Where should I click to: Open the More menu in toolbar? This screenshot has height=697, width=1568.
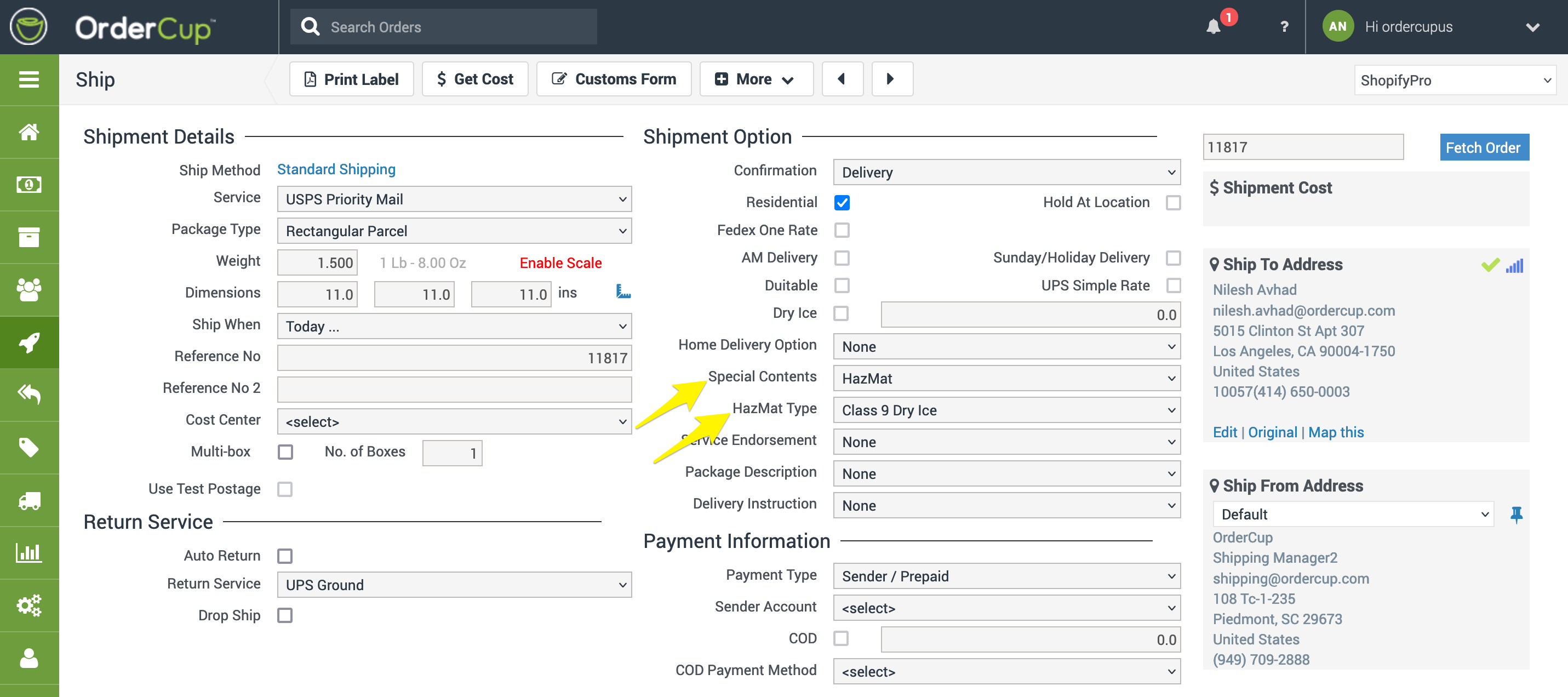click(756, 79)
